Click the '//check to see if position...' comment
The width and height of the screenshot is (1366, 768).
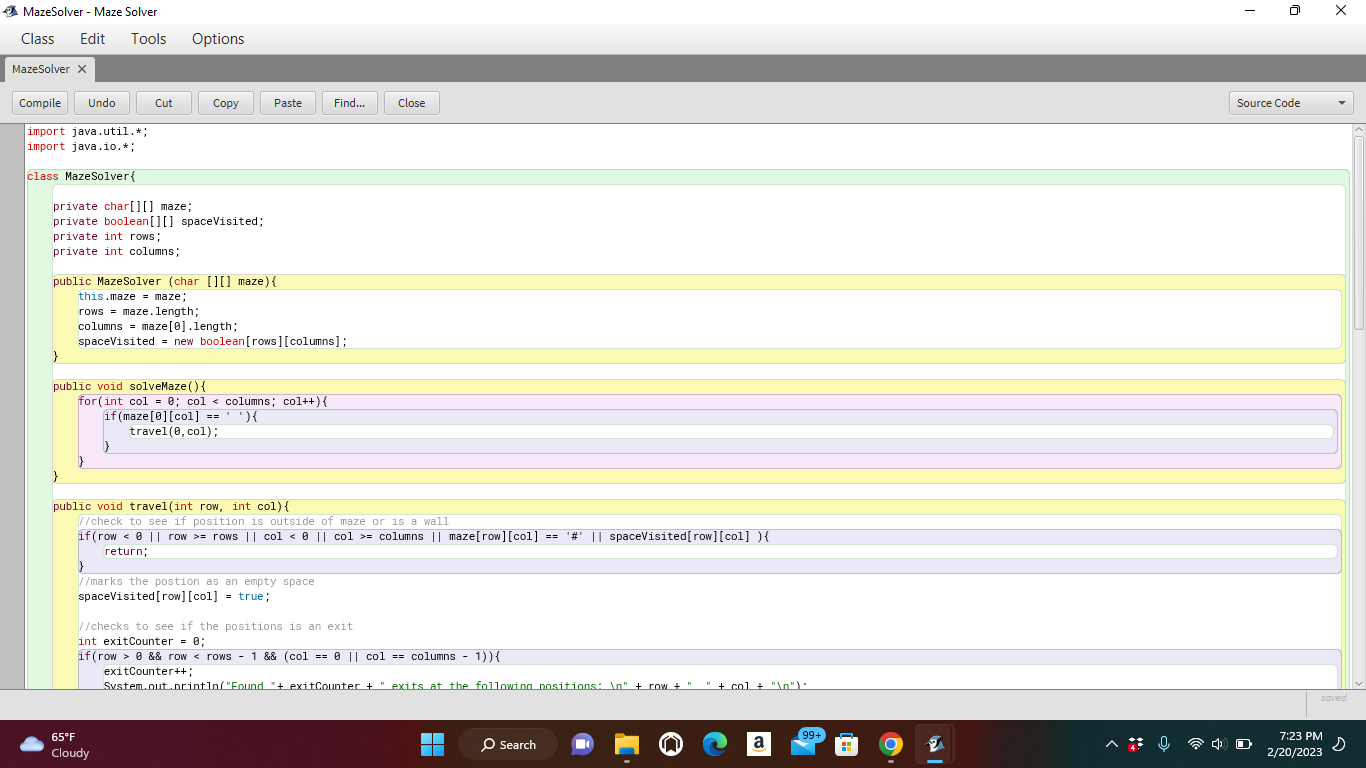[264, 521]
